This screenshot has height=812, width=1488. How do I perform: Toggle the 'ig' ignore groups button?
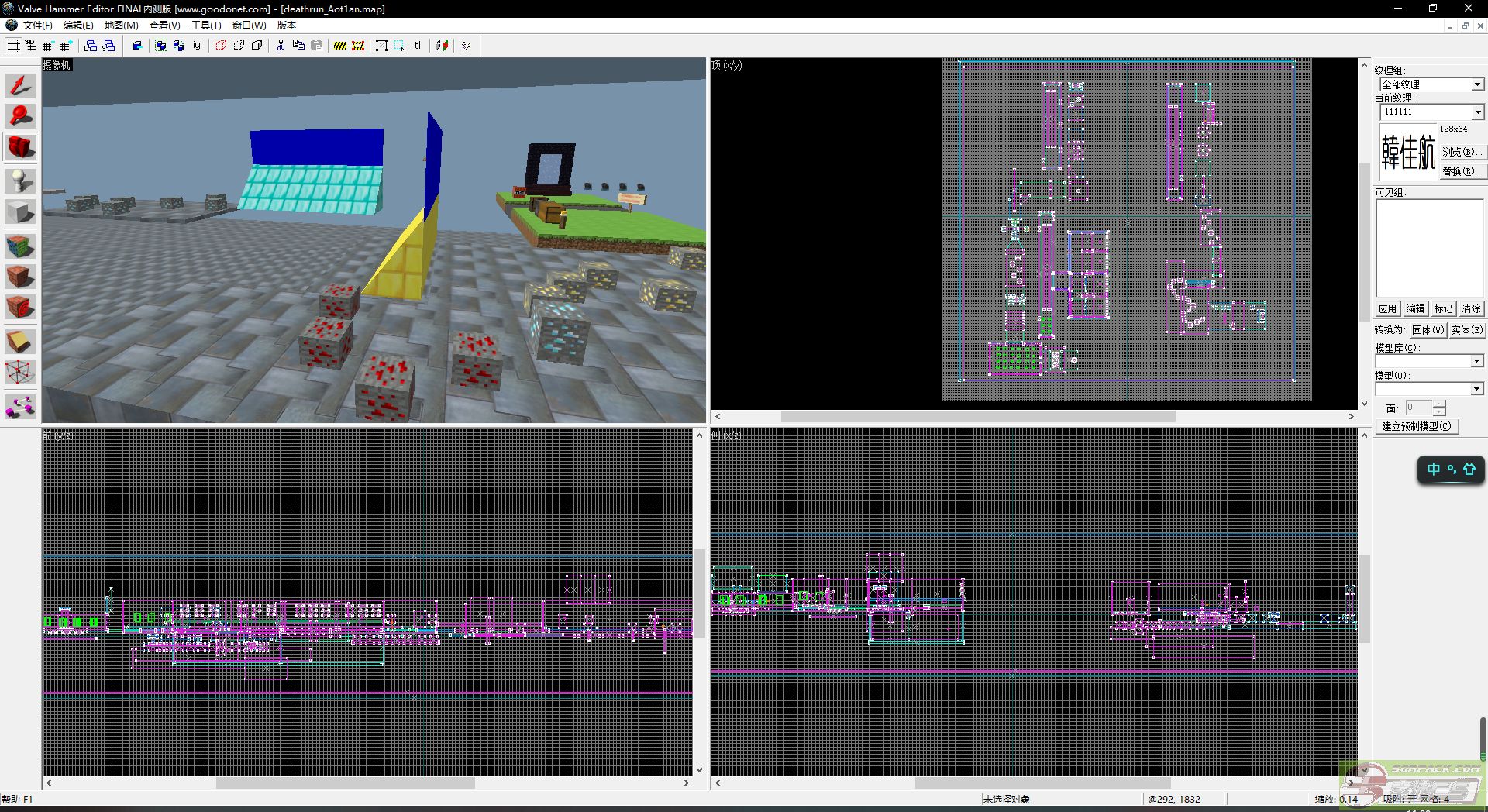click(197, 46)
